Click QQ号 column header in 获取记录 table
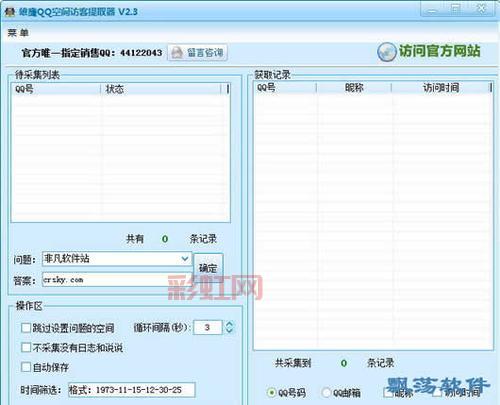Image resolution: width=500 pixels, height=405 pixels. (x=285, y=88)
